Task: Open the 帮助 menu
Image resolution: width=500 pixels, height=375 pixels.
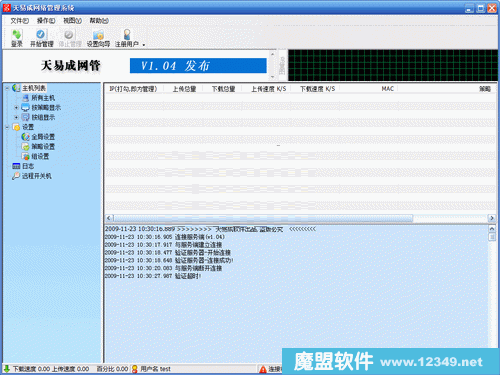Action: (99, 21)
